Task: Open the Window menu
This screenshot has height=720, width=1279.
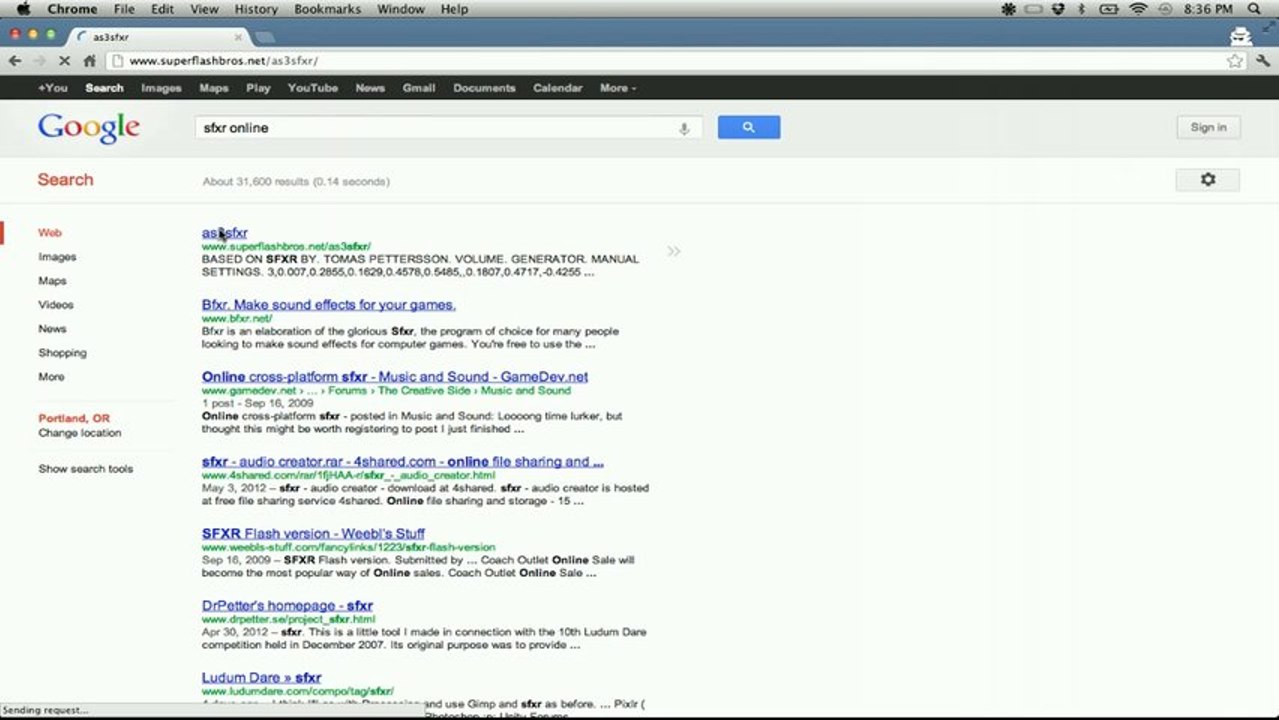Action: coord(400,9)
